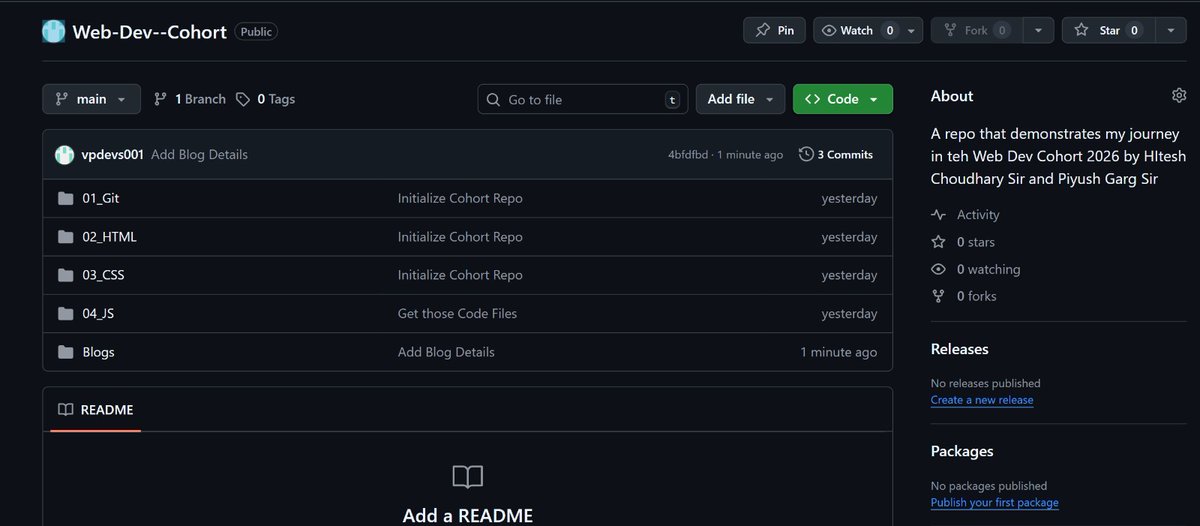Open the green Code dropdown button
Image resolution: width=1200 pixels, height=526 pixels.
pos(843,99)
